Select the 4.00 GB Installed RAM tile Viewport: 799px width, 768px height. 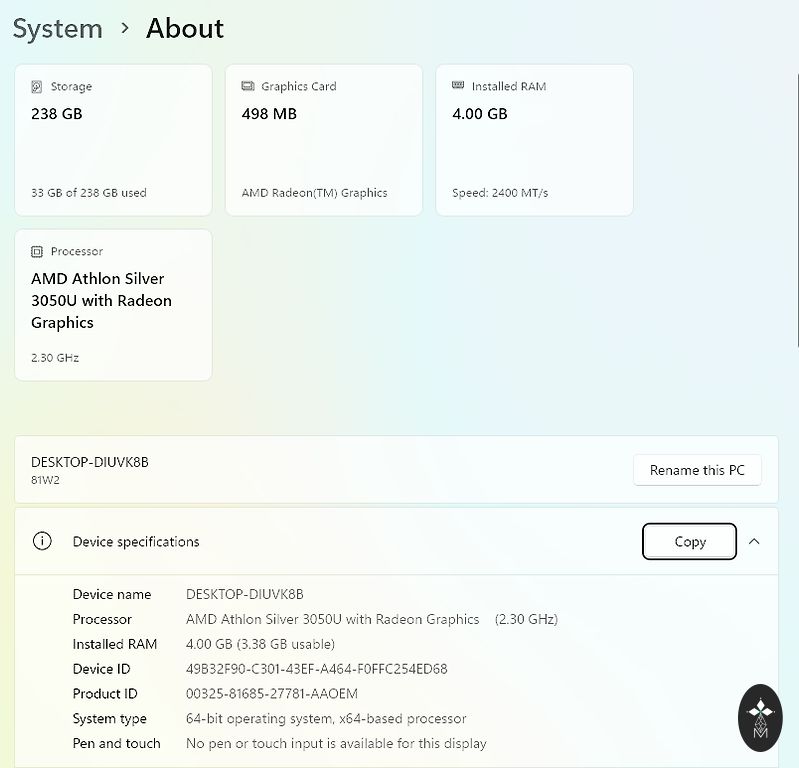(534, 140)
